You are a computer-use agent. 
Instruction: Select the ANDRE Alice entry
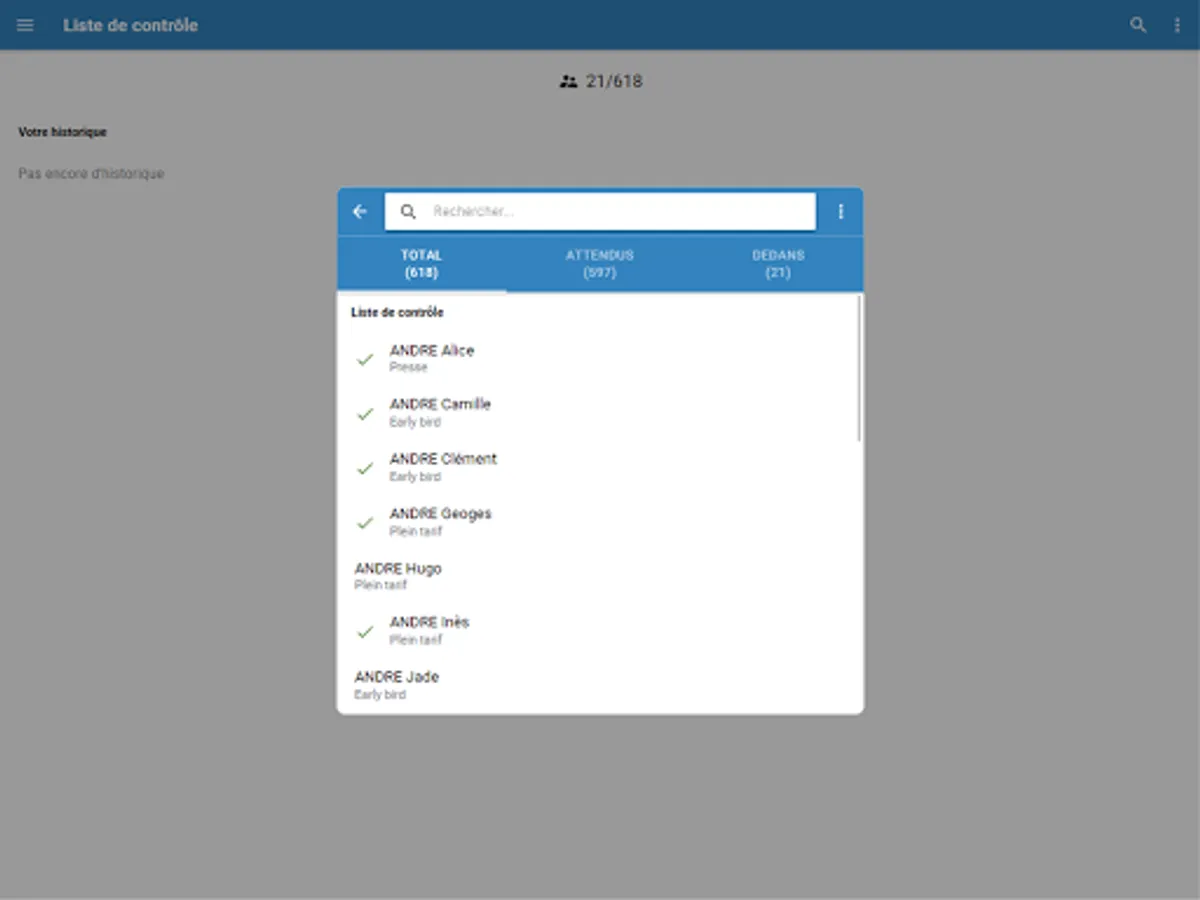(x=600, y=359)
